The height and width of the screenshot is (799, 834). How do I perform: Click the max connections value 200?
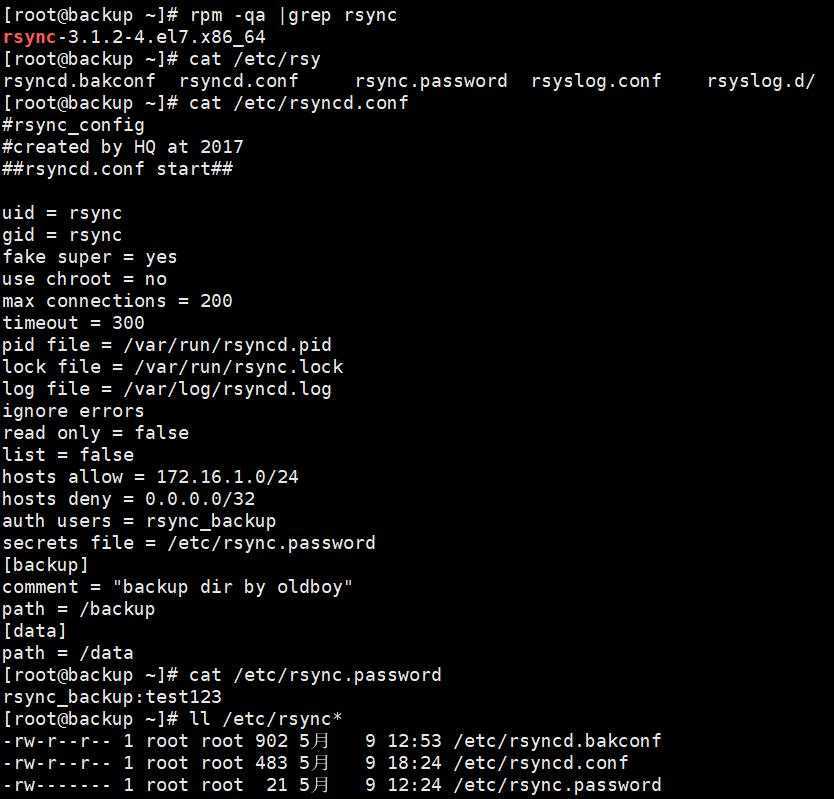pyautogui.click(x=216, y=301)
